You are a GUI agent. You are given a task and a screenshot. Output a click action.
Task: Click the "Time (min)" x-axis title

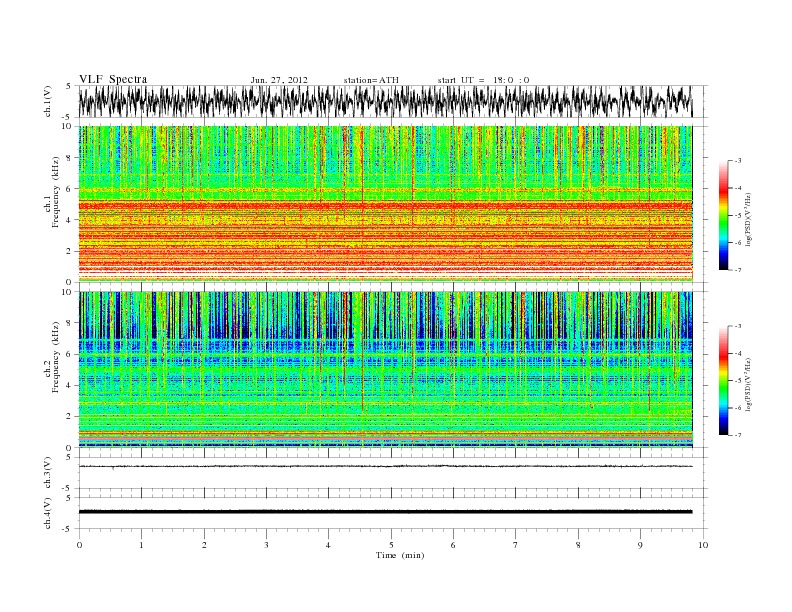400,555
